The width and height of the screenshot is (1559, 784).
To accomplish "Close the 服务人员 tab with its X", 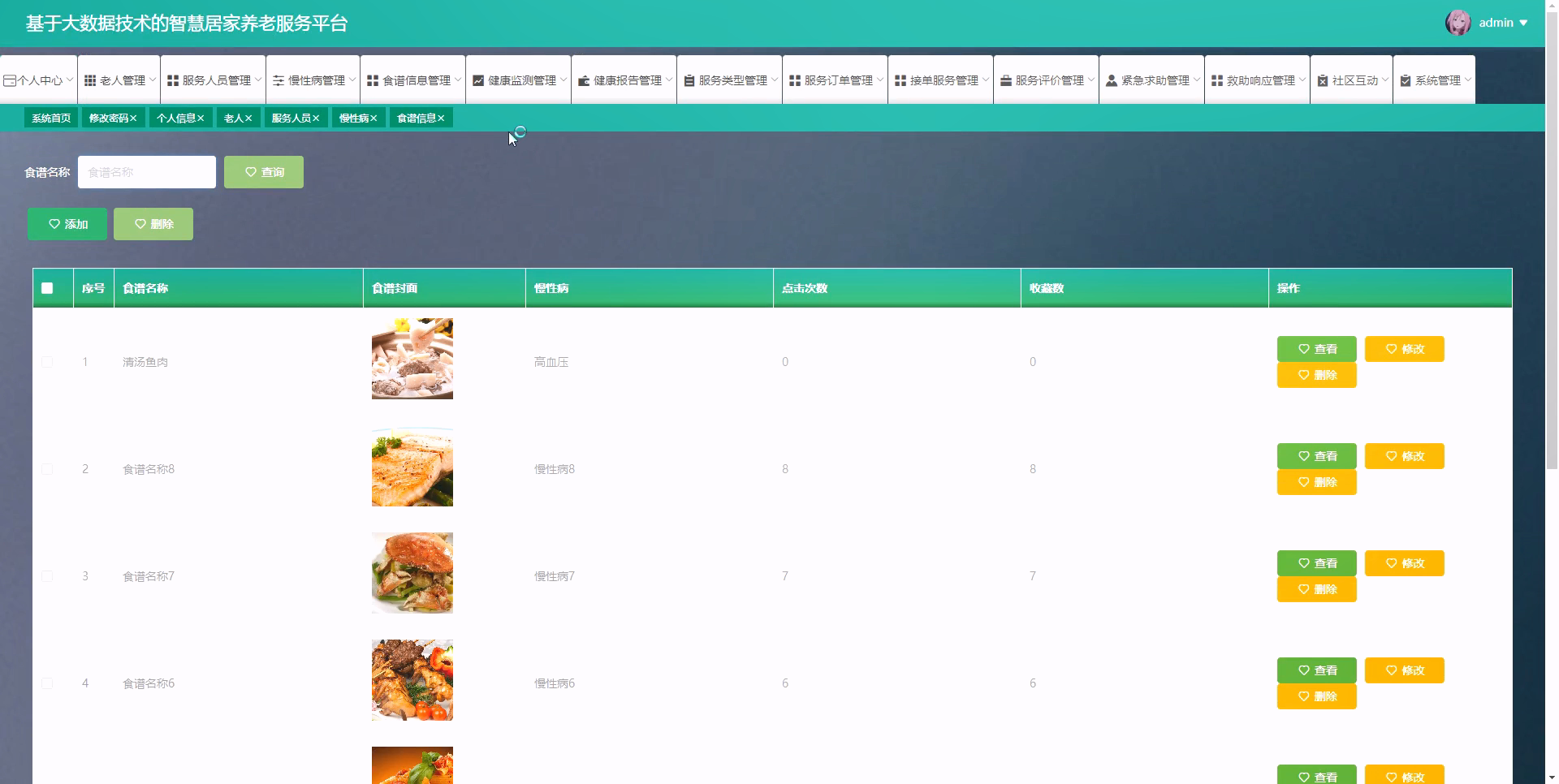I will point(316,118).
